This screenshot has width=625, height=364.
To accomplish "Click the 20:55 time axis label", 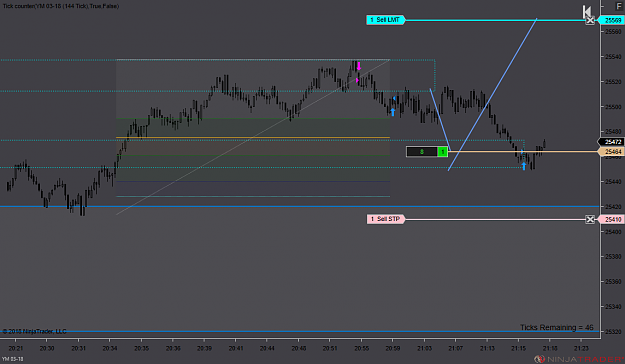I will click(361, 348).
